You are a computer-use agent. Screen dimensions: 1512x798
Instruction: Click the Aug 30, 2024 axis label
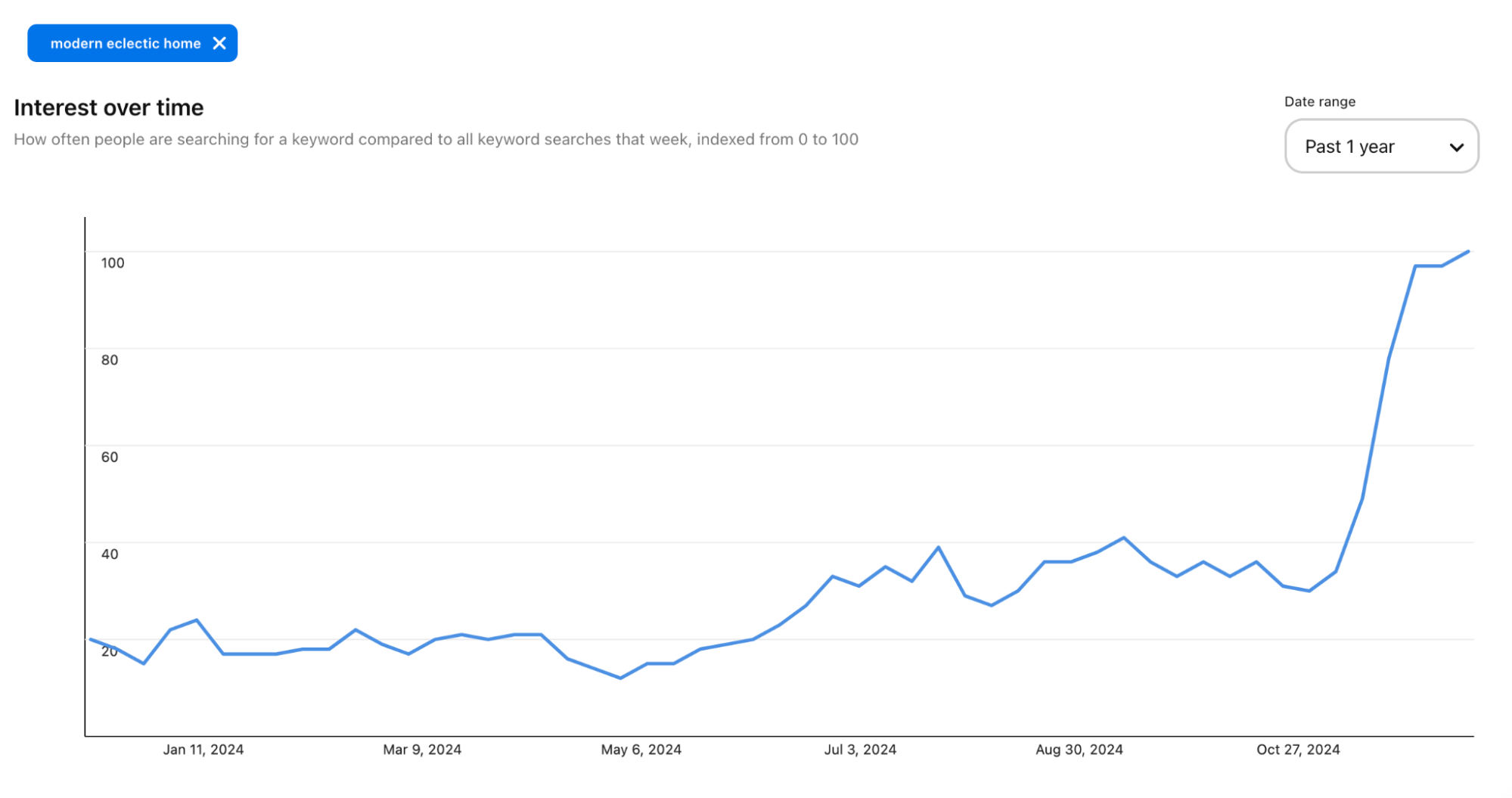tap(1079, 750)
